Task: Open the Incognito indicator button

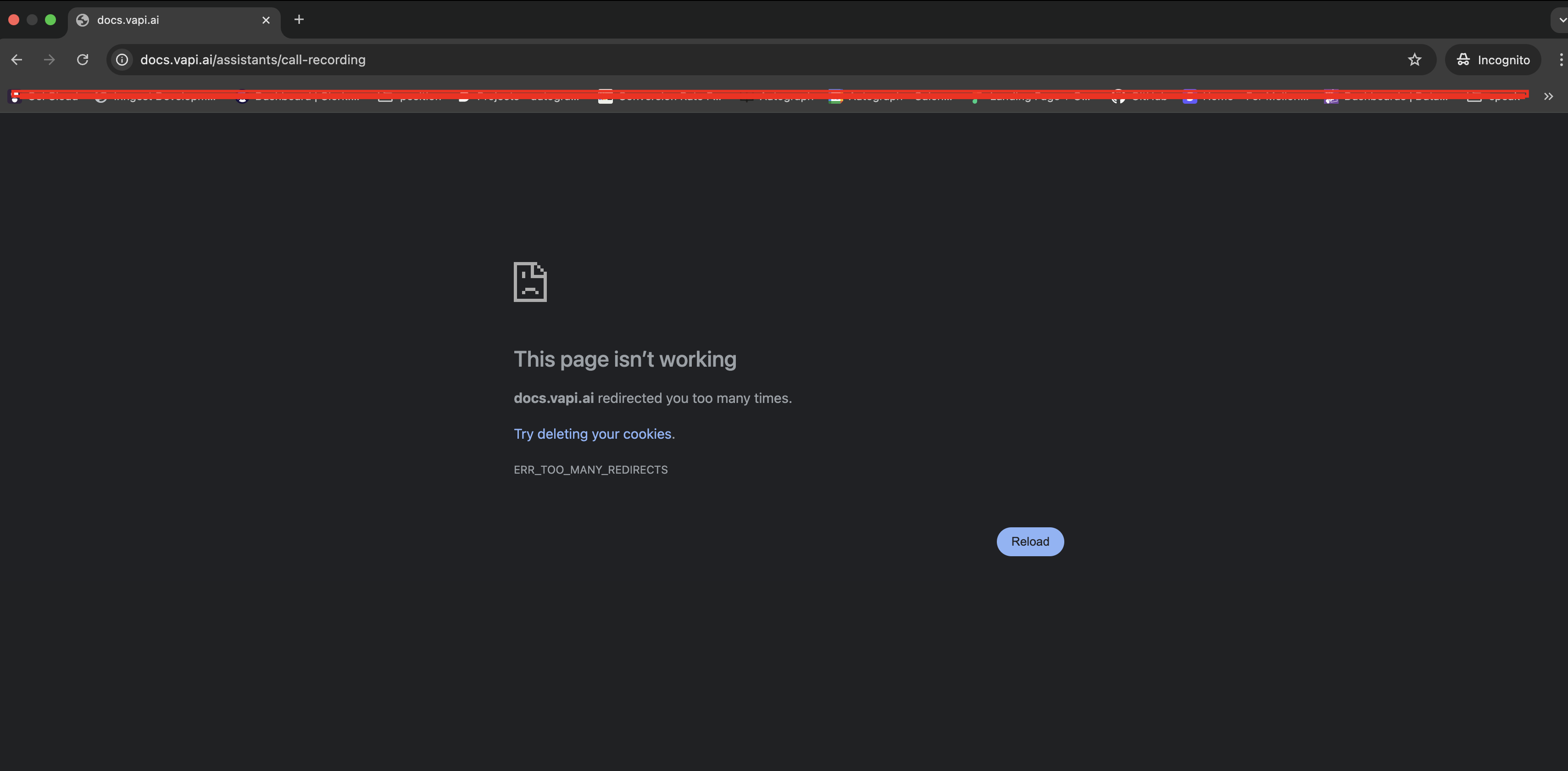Action: pos(1492,60)
